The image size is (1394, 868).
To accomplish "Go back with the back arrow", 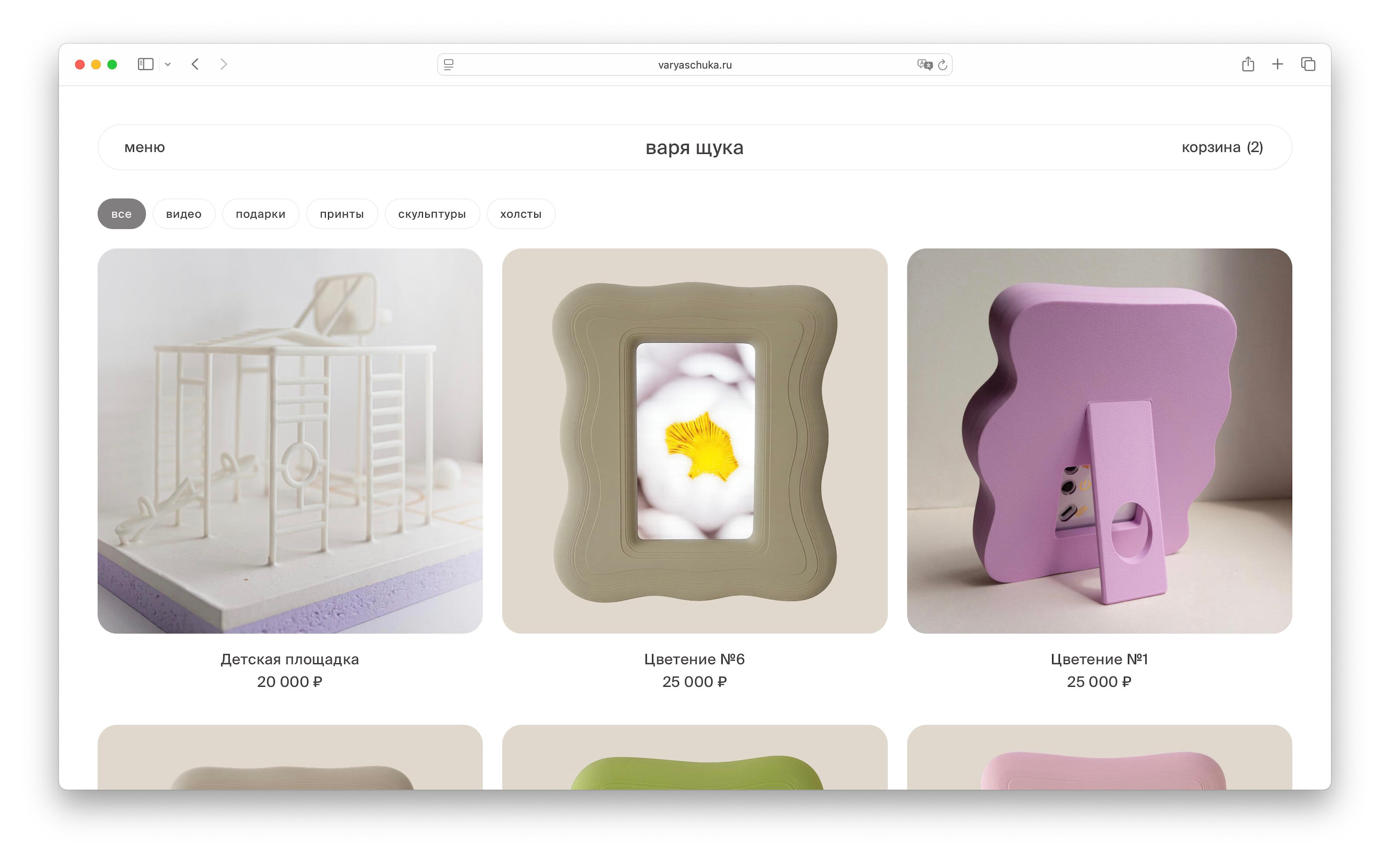I will click(x=195, y=64).
